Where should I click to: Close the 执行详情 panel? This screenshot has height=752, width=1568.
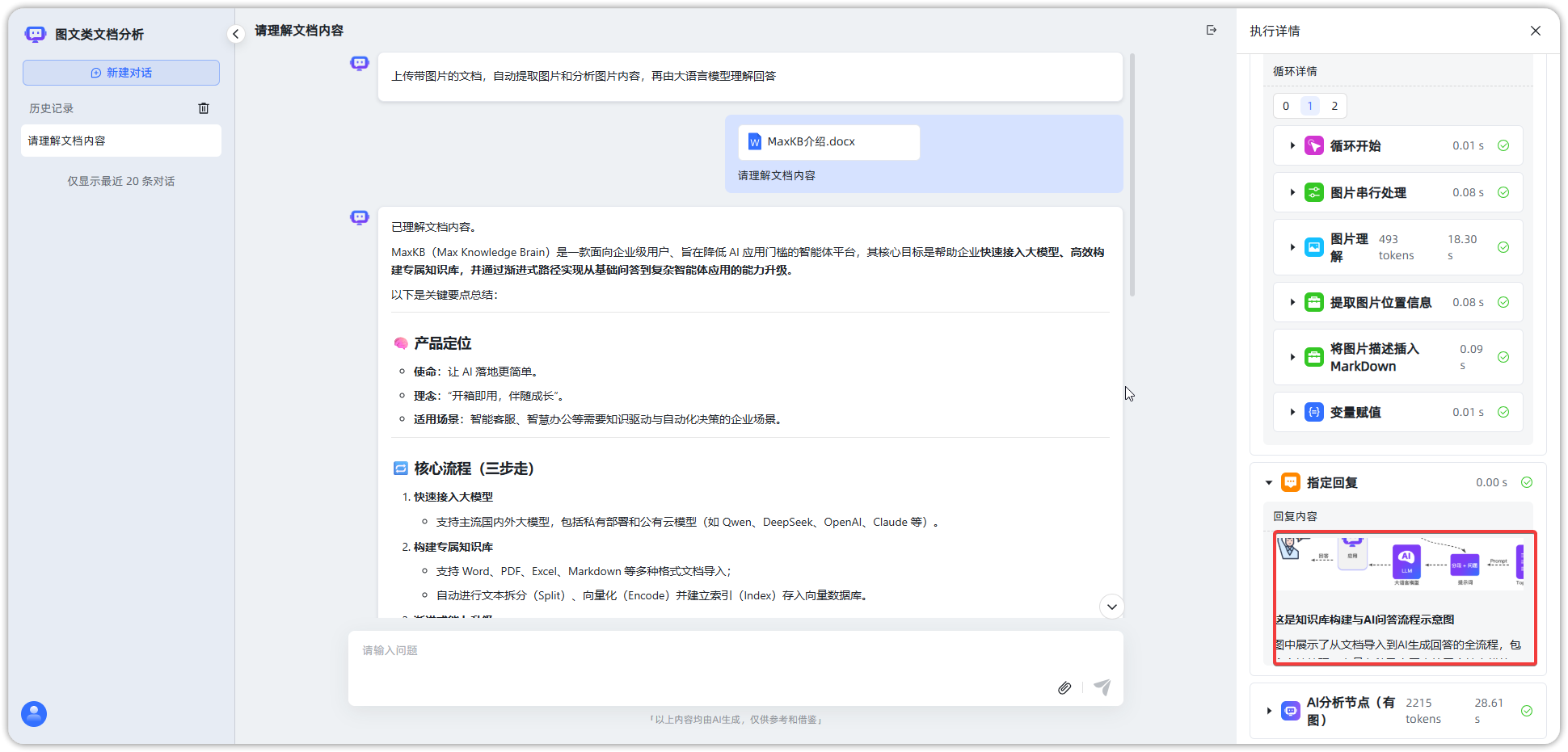(1535, 31)
